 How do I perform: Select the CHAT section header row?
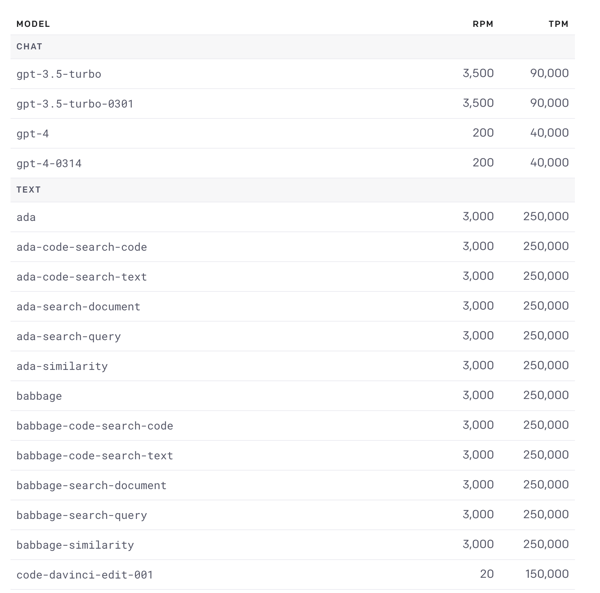pos(292,46)
